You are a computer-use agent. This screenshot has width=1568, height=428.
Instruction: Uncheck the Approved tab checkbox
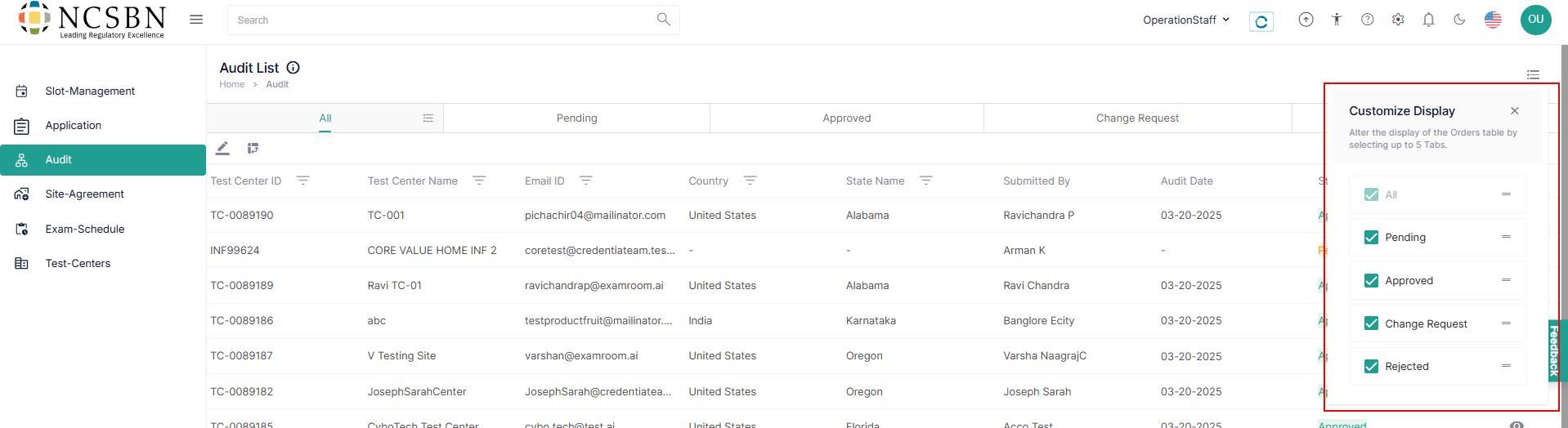point(1372,280)
